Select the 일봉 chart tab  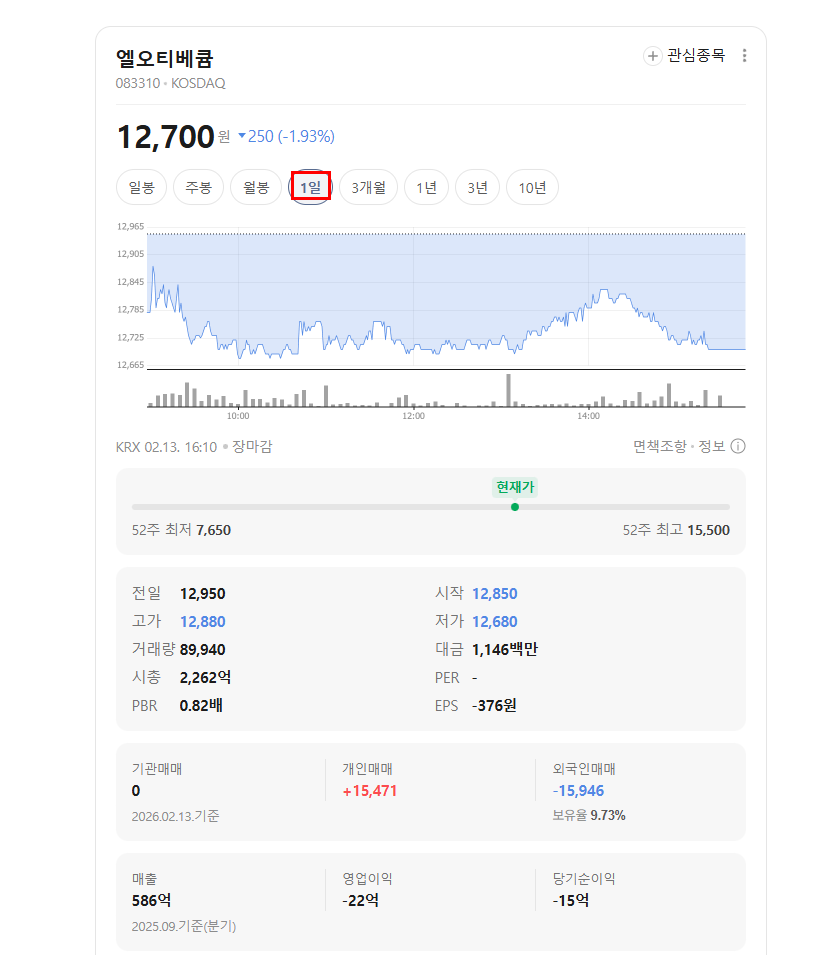click(141, 187)
